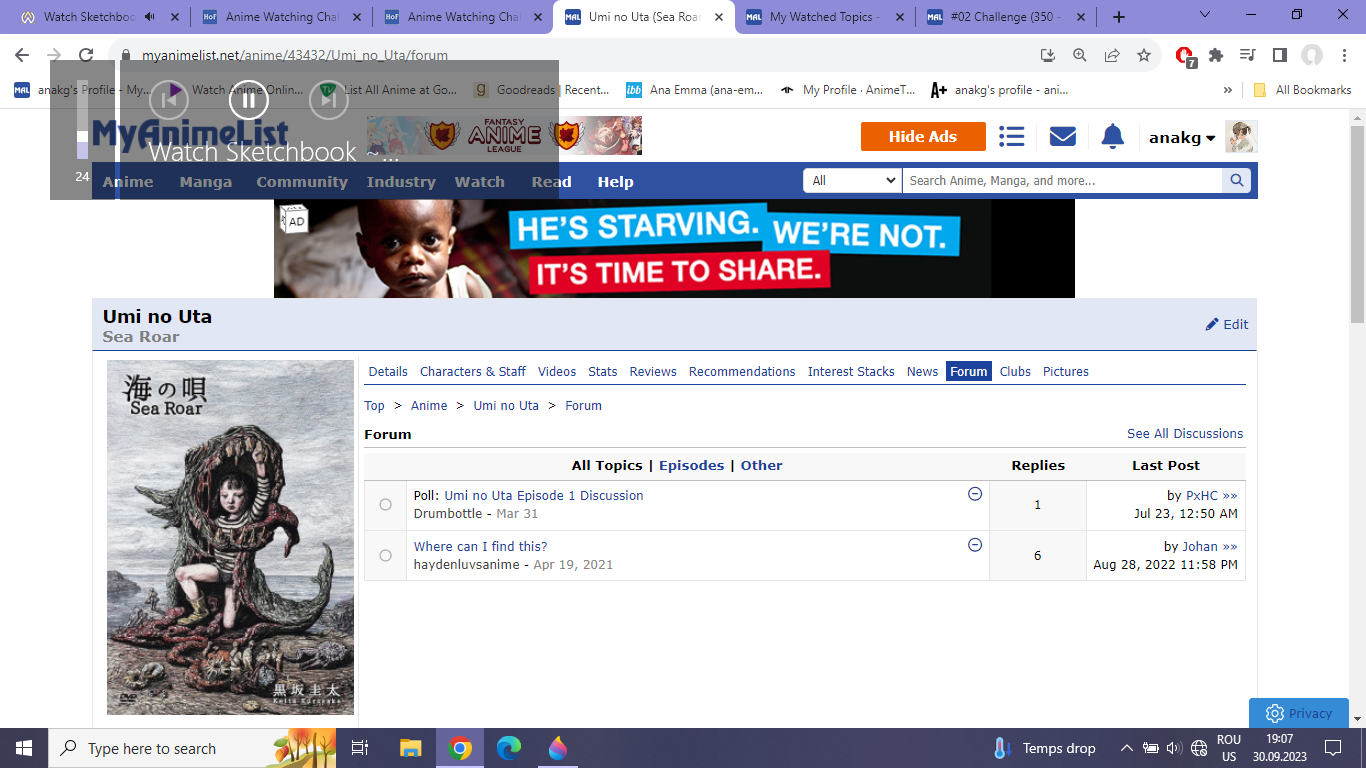Screen dimensions: 1366x768
Task: Open the Extensions puzzle icon
Action: pos(1216,56)
